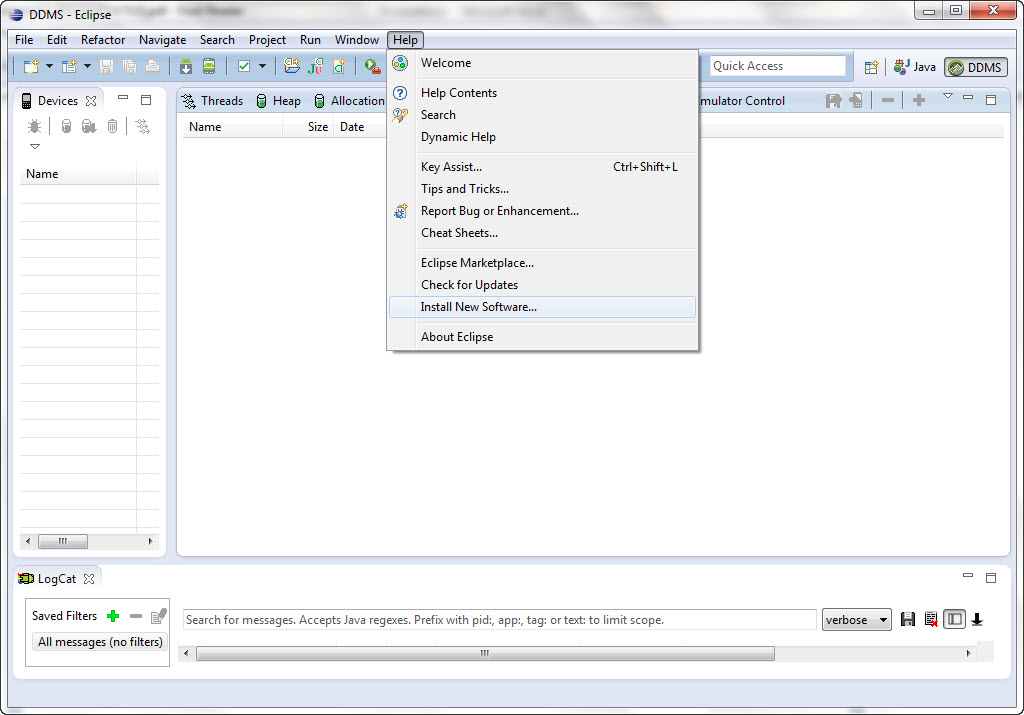This screenshot has width=1024, height=715.
Task: Click the Dump HPROF file icon in Devices
Action: tap(89, 126)
